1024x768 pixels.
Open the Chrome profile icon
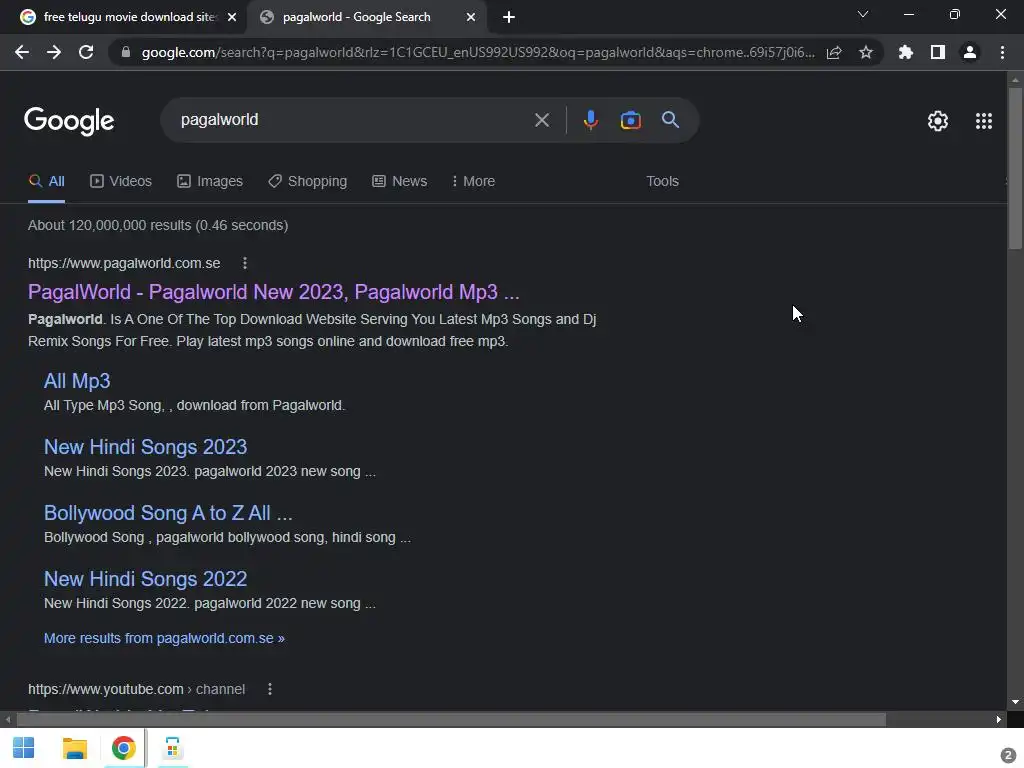[970, 52]
